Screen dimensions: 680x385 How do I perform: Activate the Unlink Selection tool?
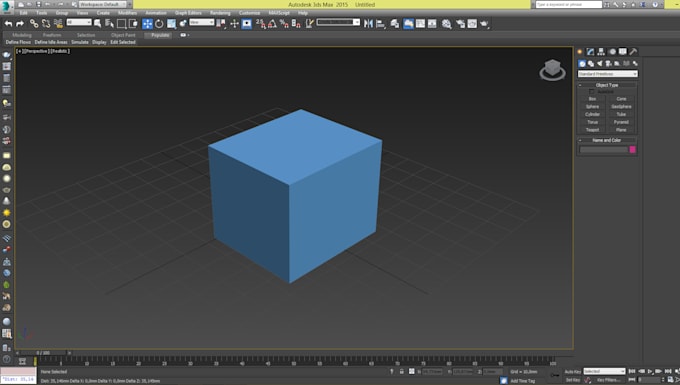tap(46, 23)
